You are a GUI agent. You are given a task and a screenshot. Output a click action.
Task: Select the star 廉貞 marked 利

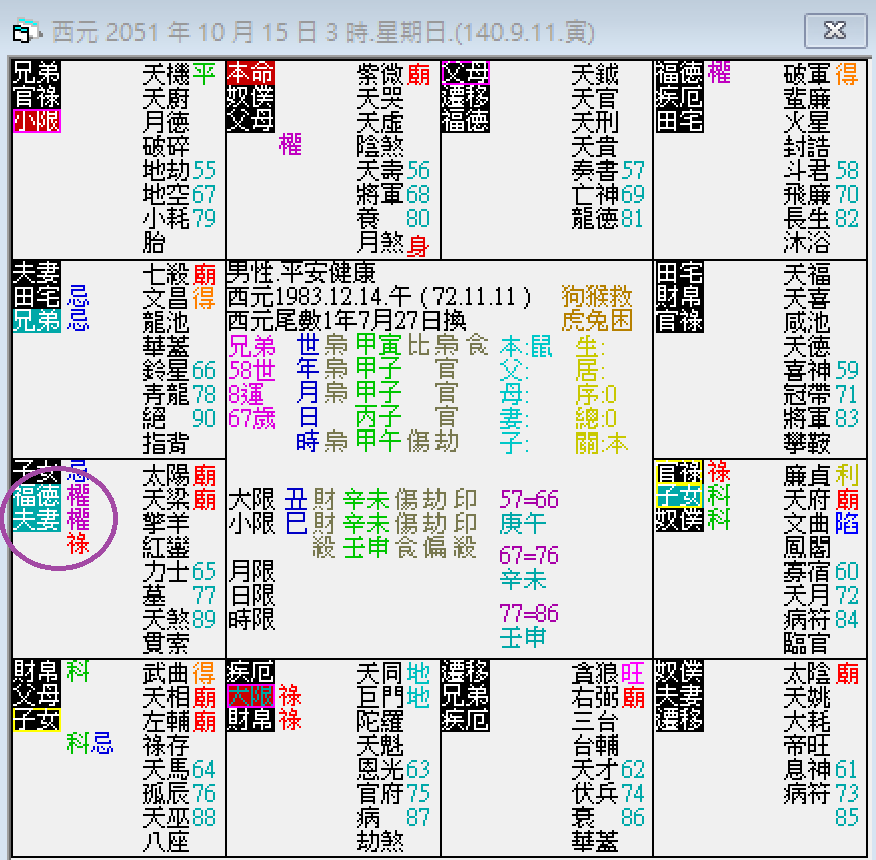(x=807, y=476)
